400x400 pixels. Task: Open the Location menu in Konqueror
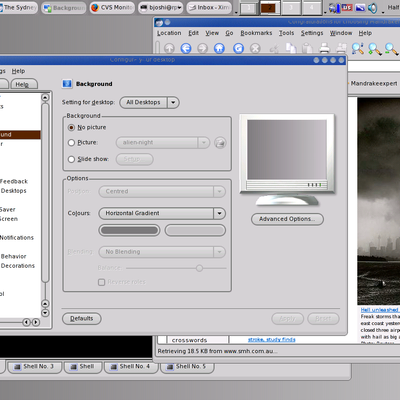[169, 33]
